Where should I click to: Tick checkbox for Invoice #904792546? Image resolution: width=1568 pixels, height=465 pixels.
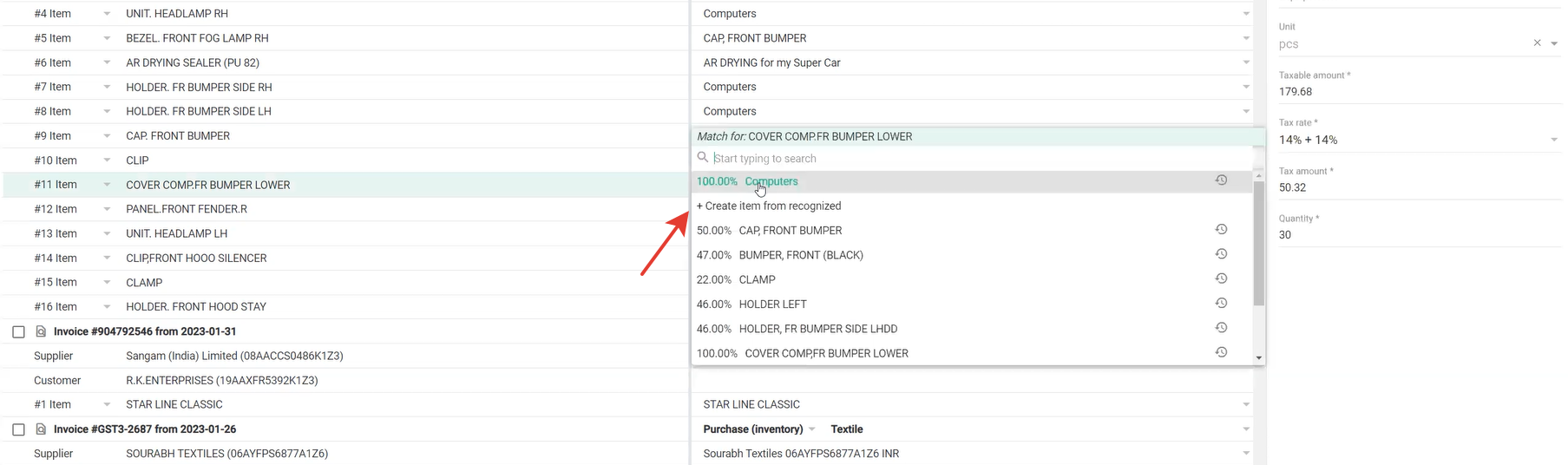pyautogui.click(x=18, y=332)
